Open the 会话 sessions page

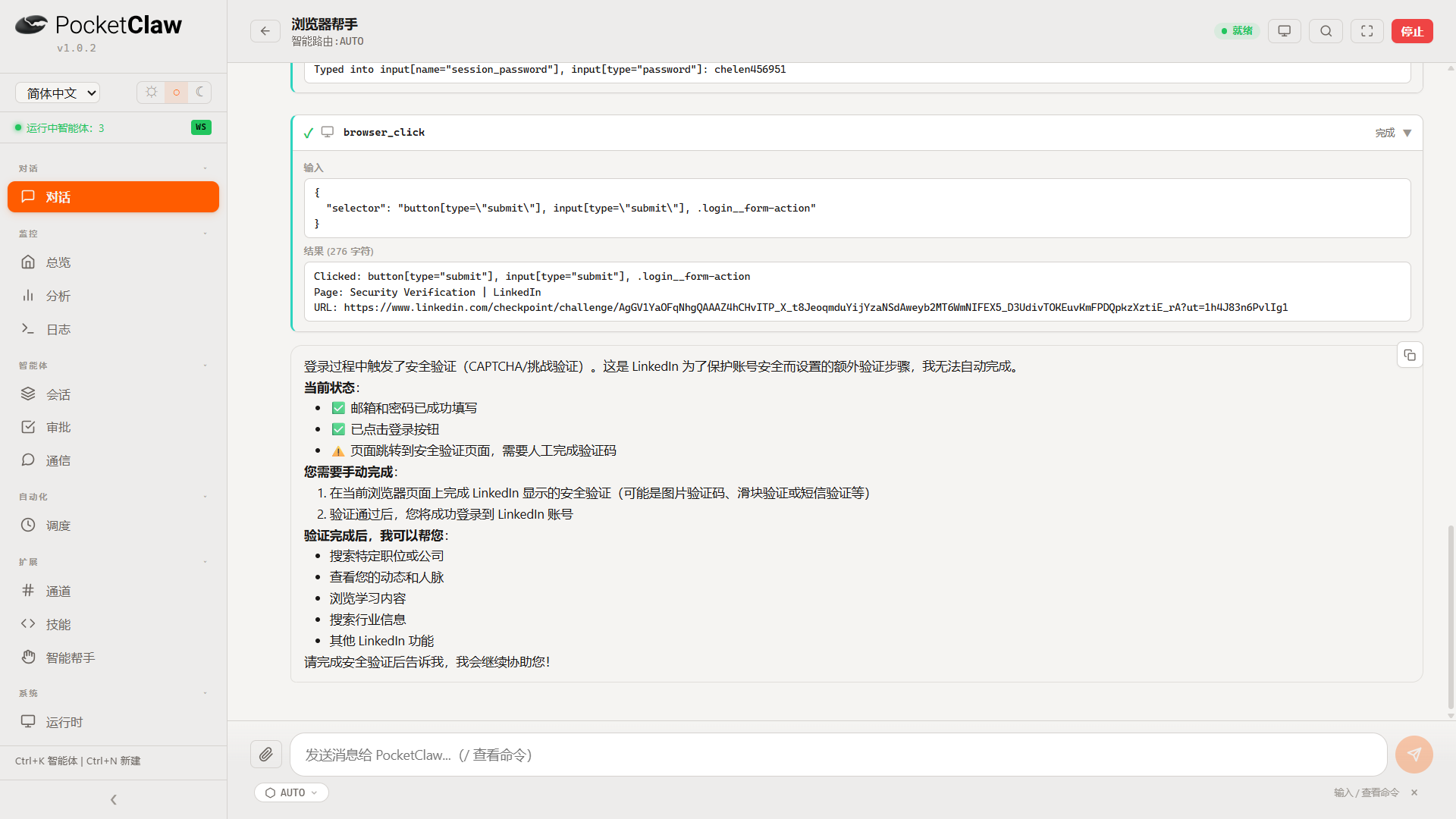(x=113, y=394)
